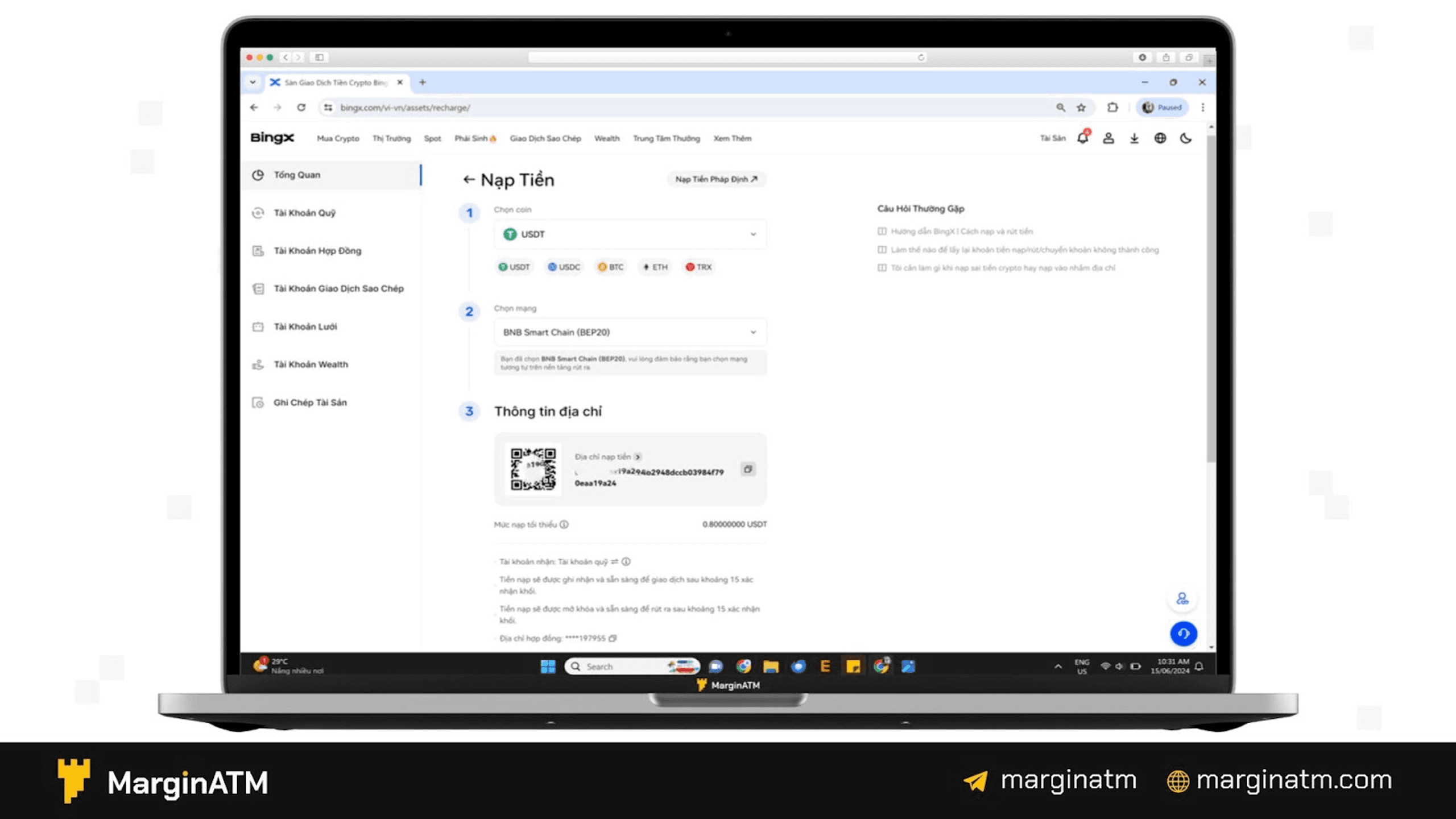Open the user profile icon
Screen dimensions: 1456x819
tap(1108, 138)
